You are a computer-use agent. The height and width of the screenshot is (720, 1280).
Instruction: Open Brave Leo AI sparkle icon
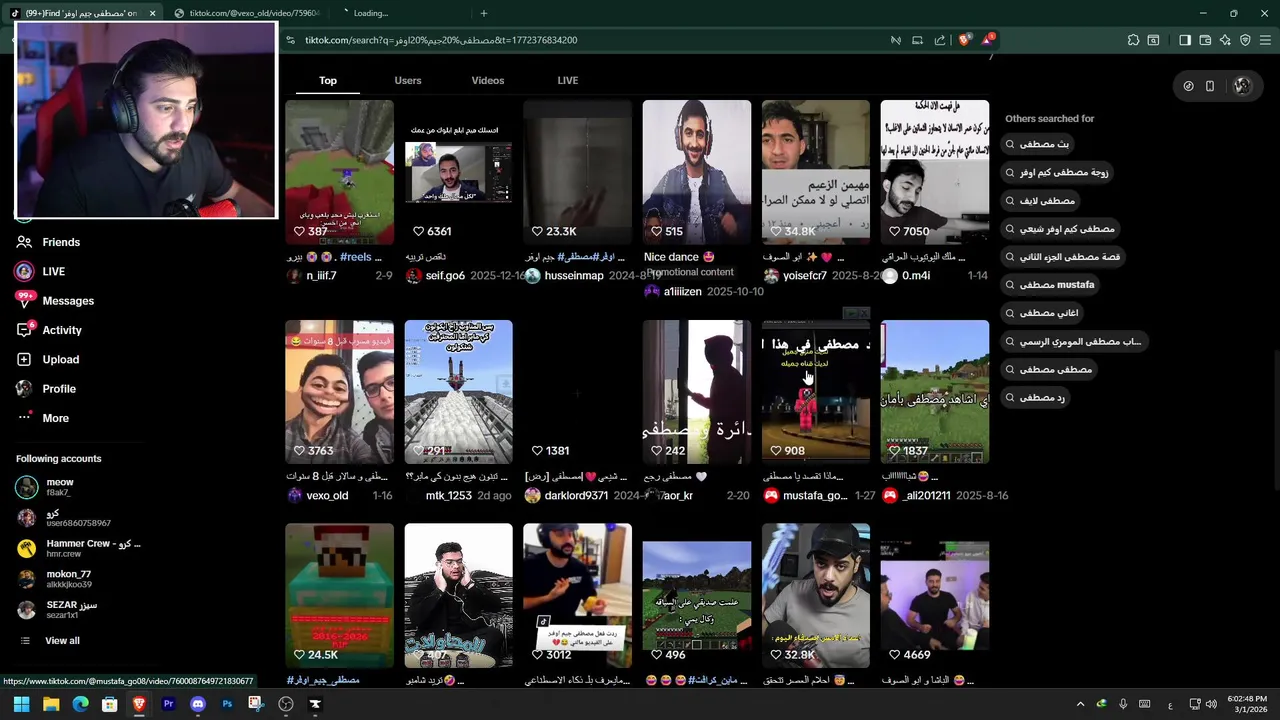(x=1225, y=40)
